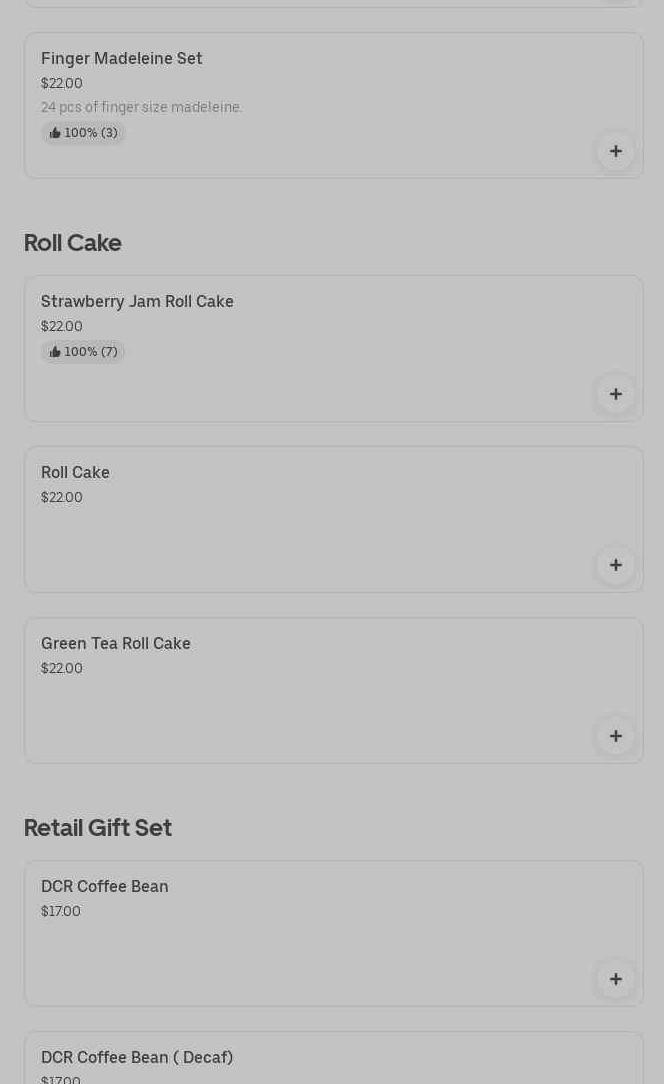Open Strawberry Jam Roll Cake details
The image size is (664, 1084).
point(137,302)
